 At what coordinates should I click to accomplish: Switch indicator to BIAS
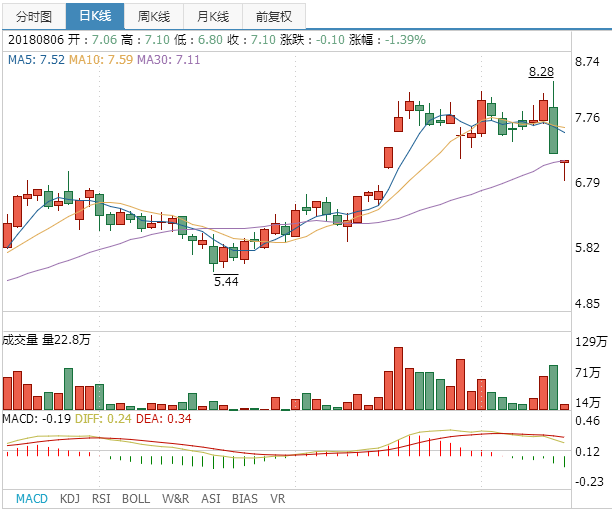[245, 499]
